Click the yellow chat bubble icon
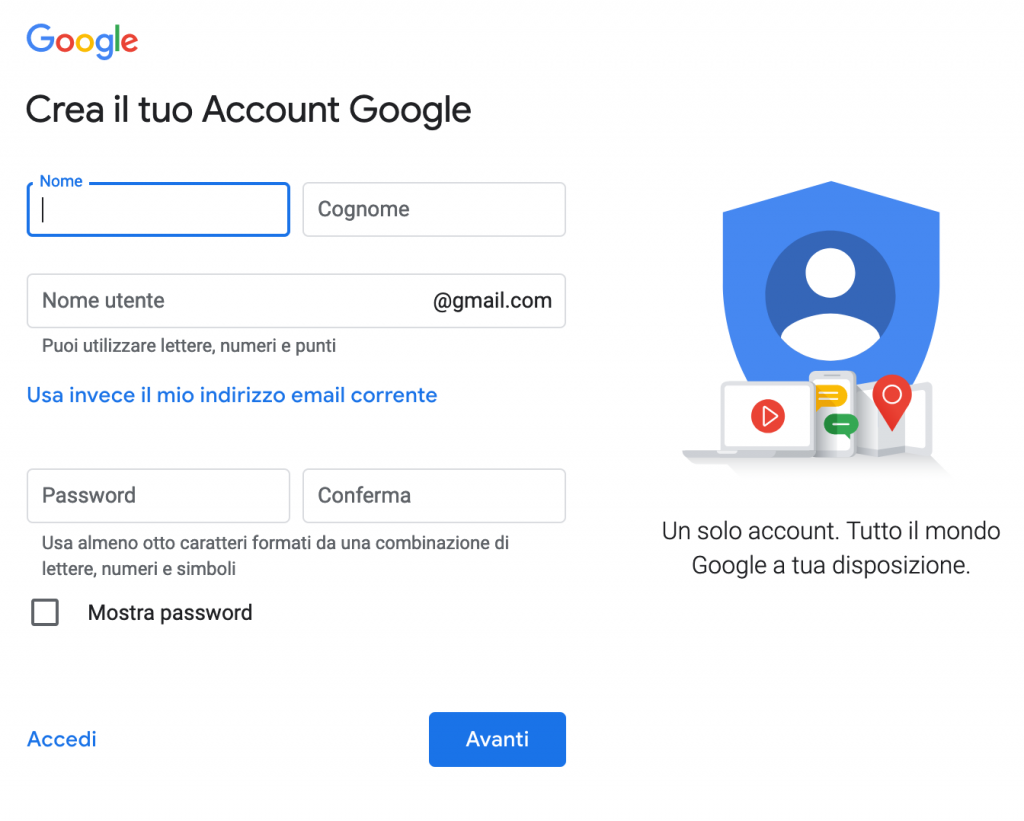 coord(831,396)
